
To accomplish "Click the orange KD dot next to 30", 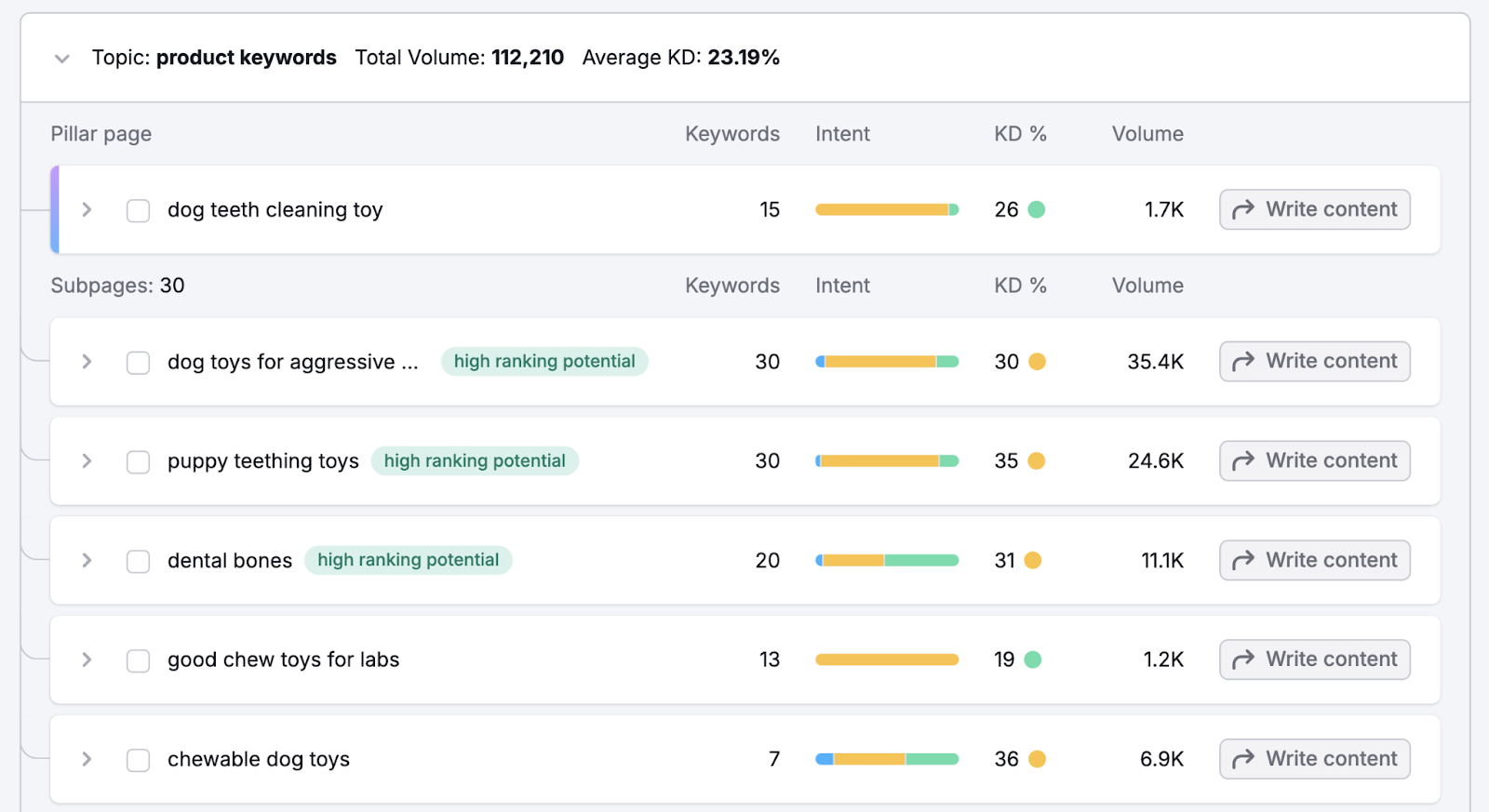I will click(1037, 362).
